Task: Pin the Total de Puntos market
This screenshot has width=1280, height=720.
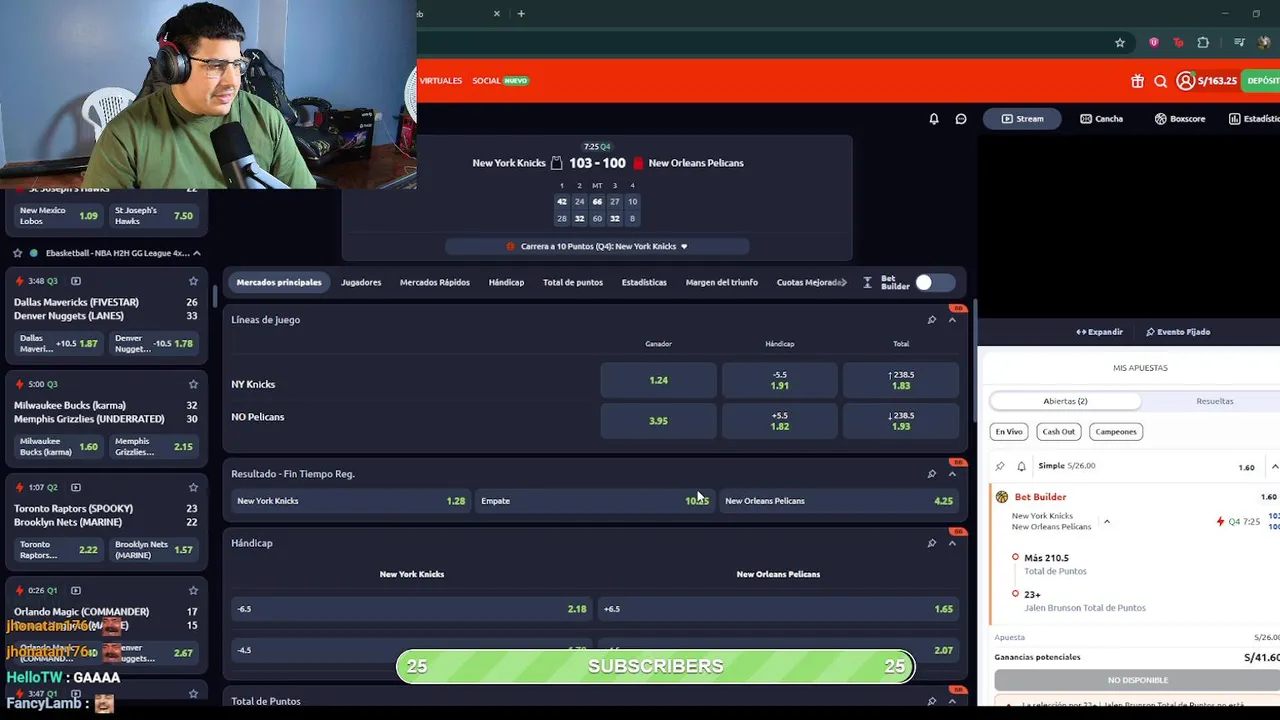Action: point(931,701)
